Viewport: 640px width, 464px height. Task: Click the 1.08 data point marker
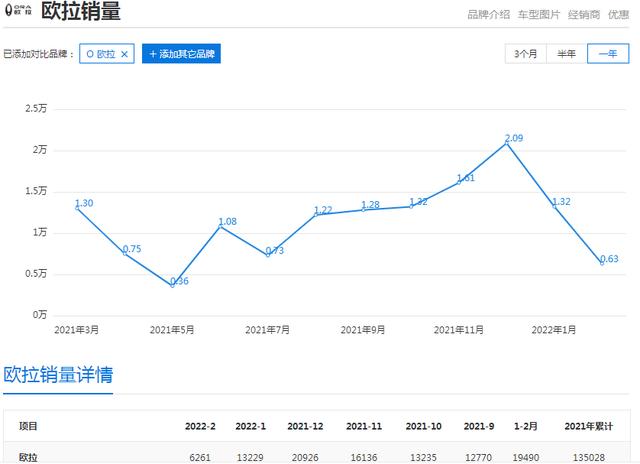point(221,226)
